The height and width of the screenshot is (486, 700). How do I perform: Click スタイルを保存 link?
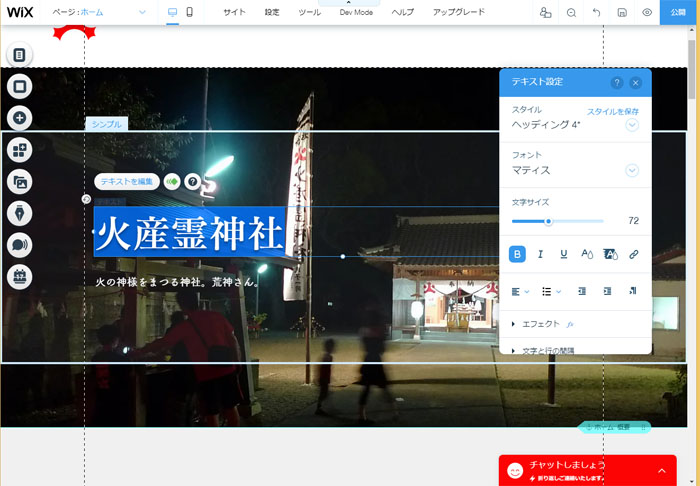[612, 112]
